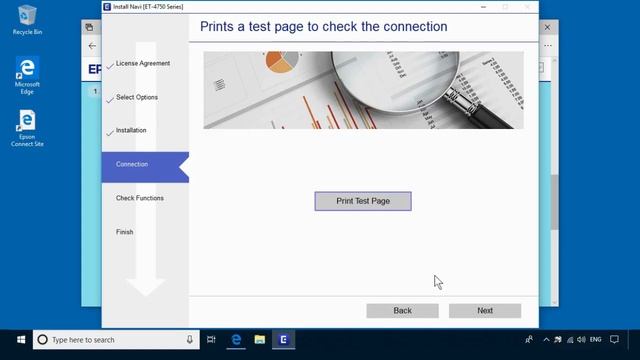Open the Action Center notifications
This screenshot has height=360, width=640.
[x=614, y=340]
